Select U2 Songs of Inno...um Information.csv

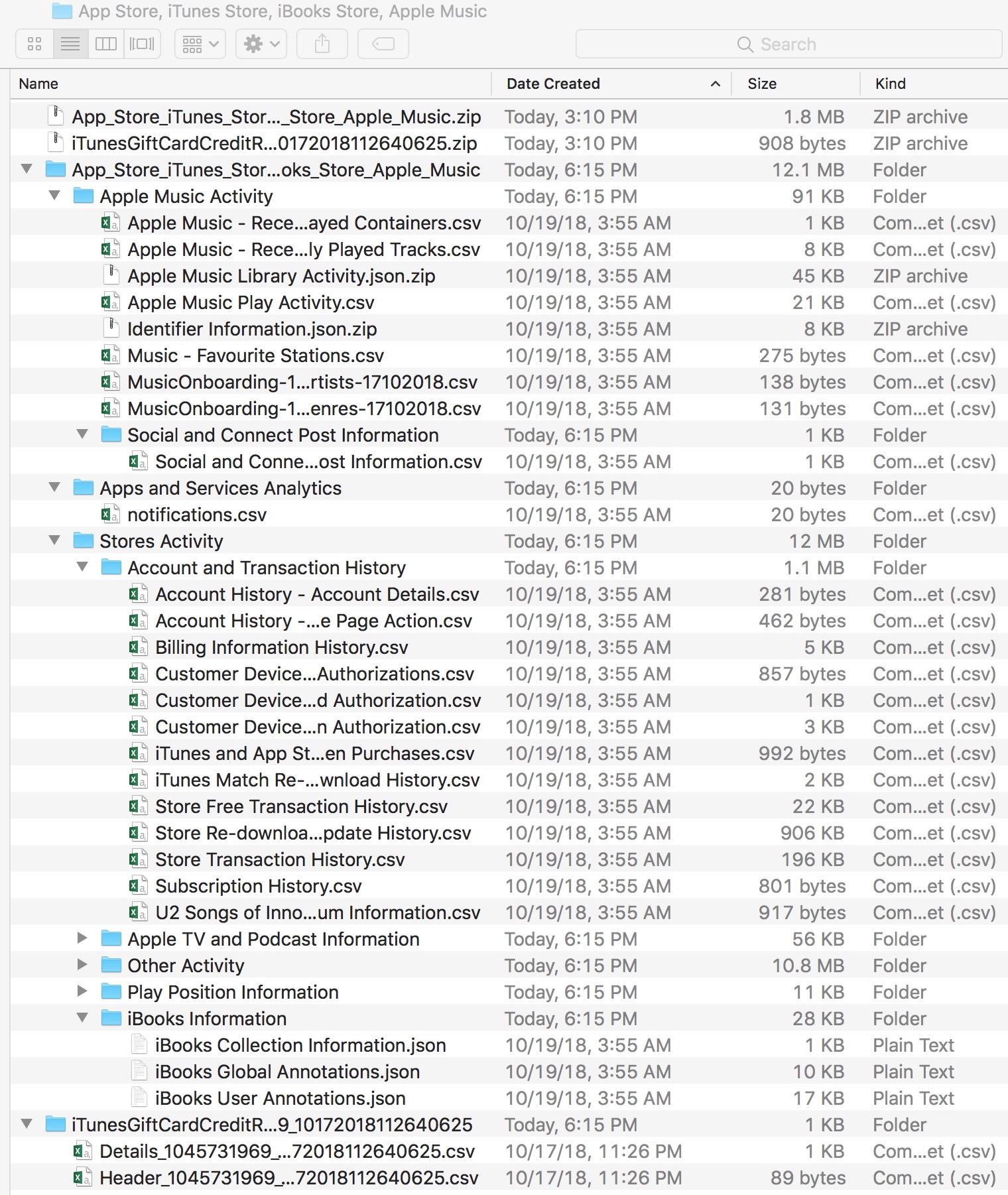click(x=318, y=912)
